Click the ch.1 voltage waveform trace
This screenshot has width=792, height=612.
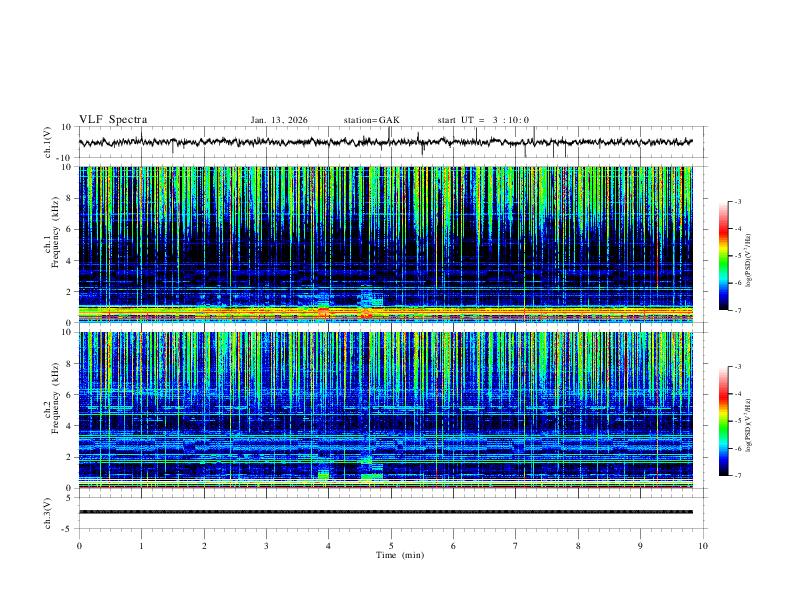coord(385,142)
